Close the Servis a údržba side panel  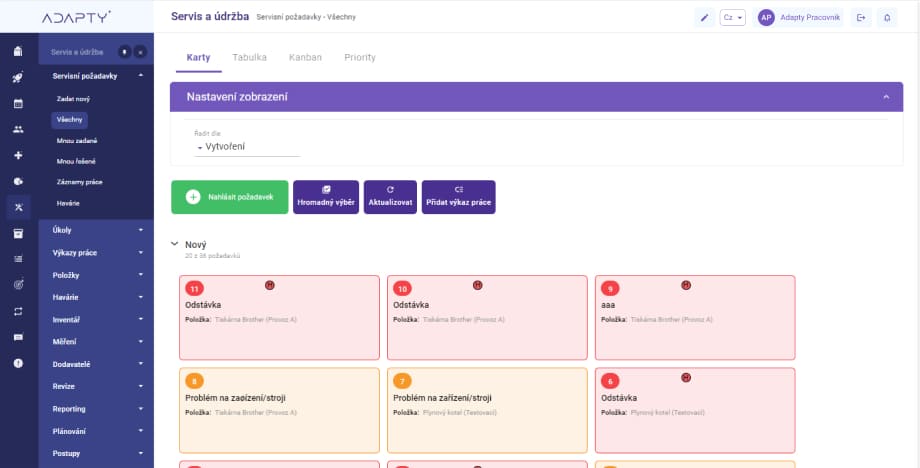[140, 52]
